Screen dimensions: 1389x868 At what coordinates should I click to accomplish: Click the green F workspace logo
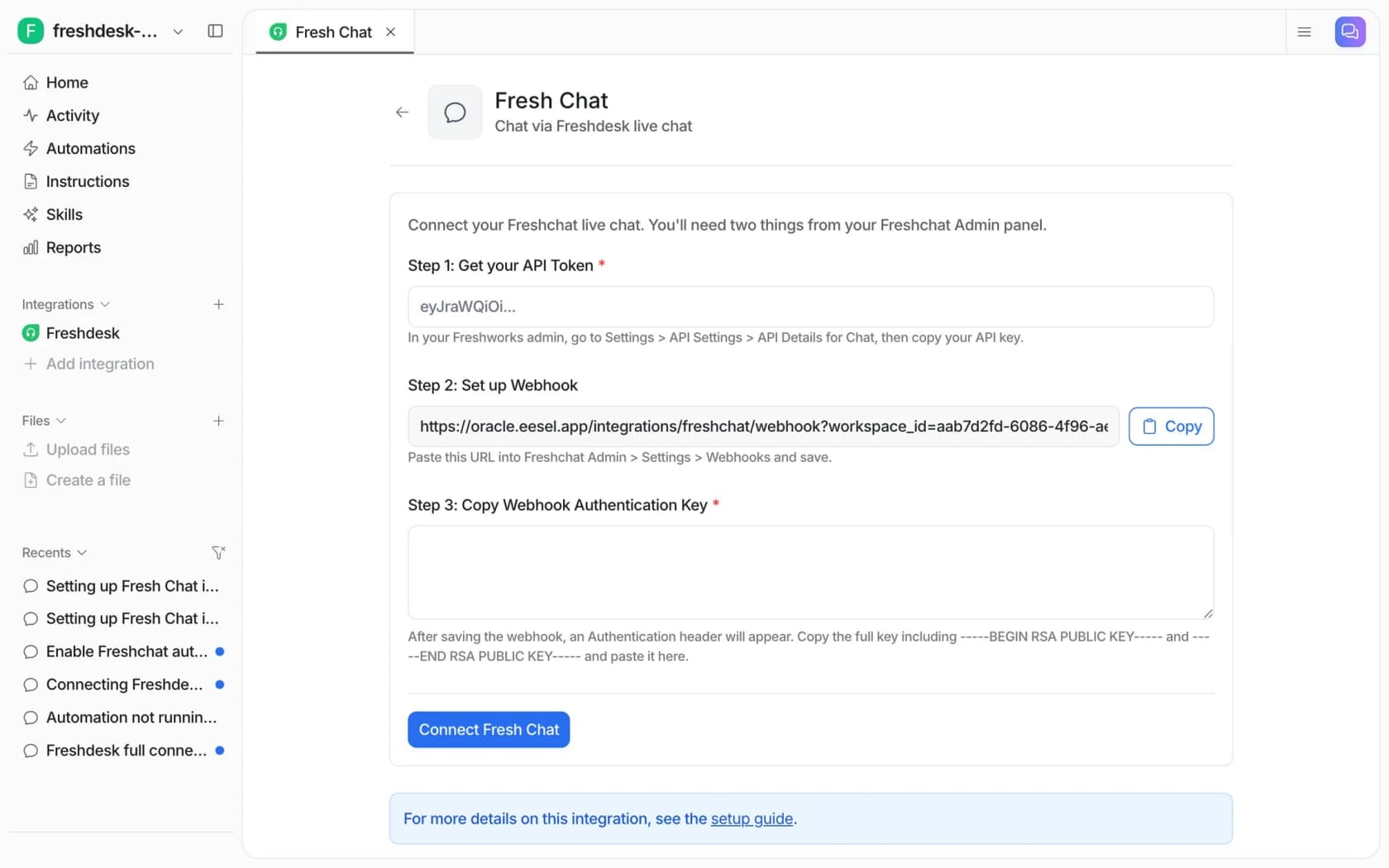[31, 31]
